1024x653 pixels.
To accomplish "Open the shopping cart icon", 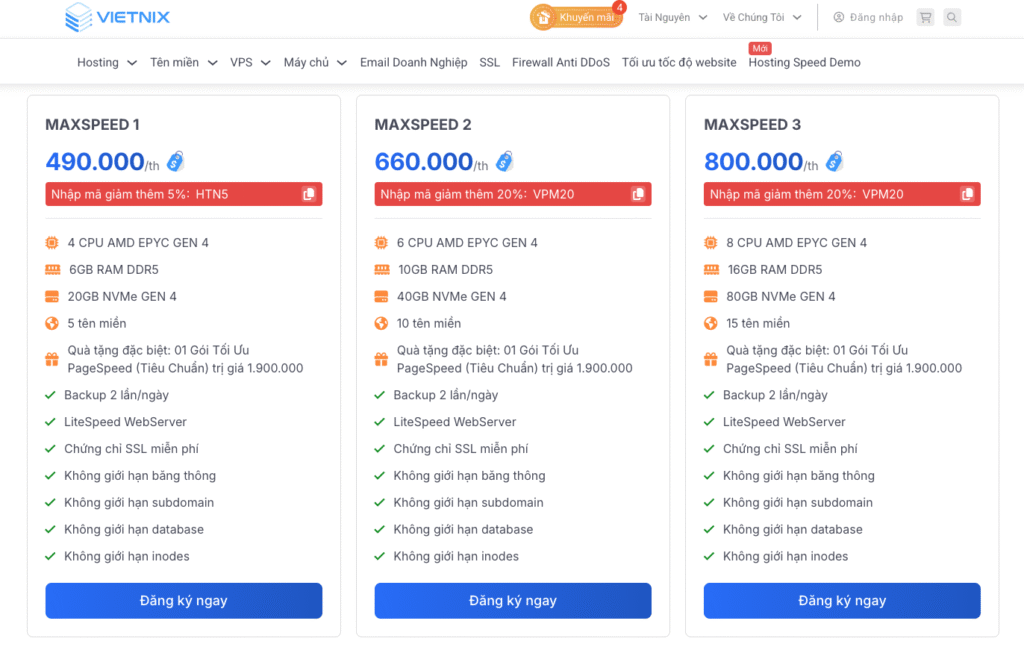I will [925, 17].
